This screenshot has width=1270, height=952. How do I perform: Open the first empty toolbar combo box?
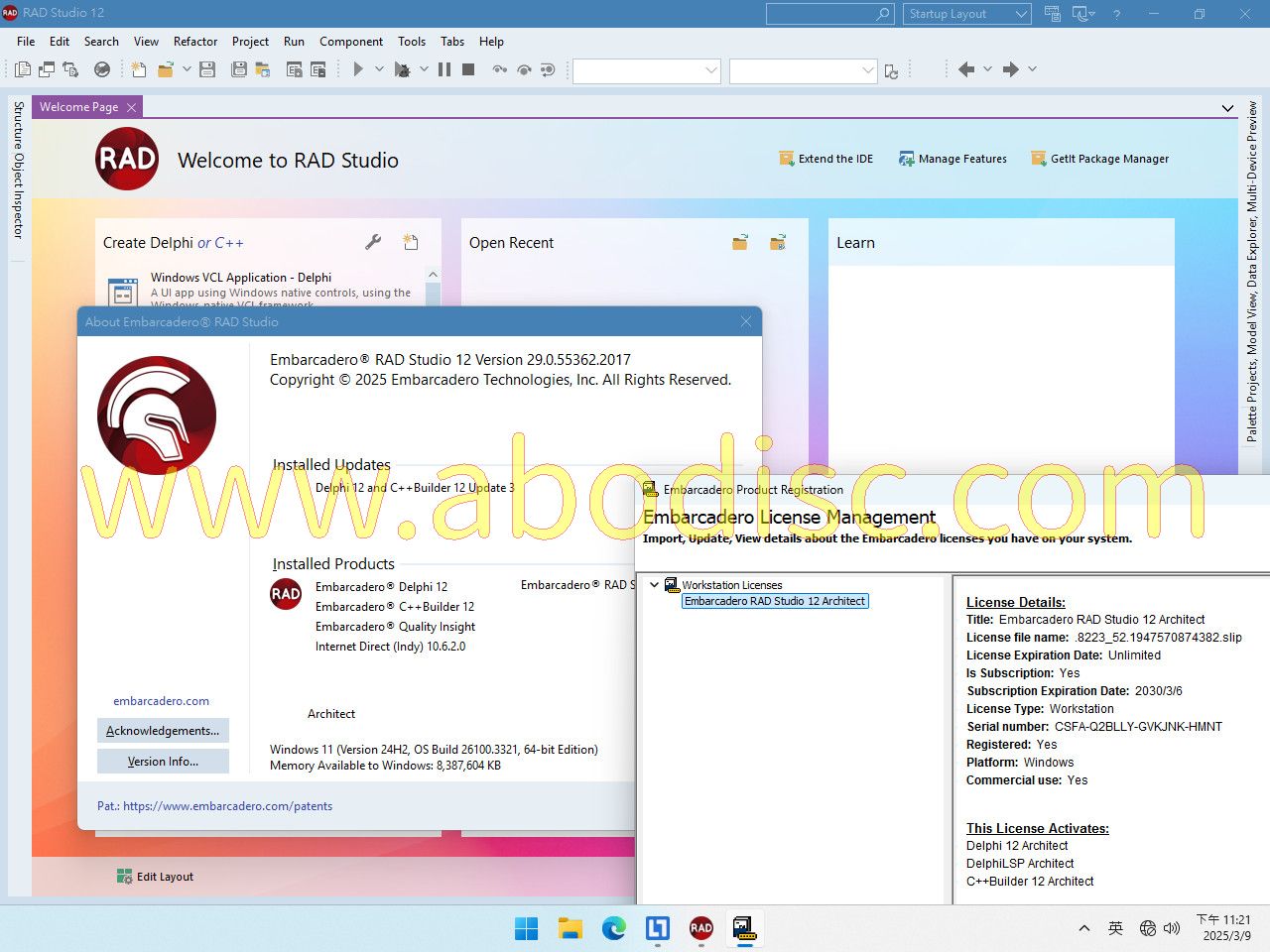[646, 70]
